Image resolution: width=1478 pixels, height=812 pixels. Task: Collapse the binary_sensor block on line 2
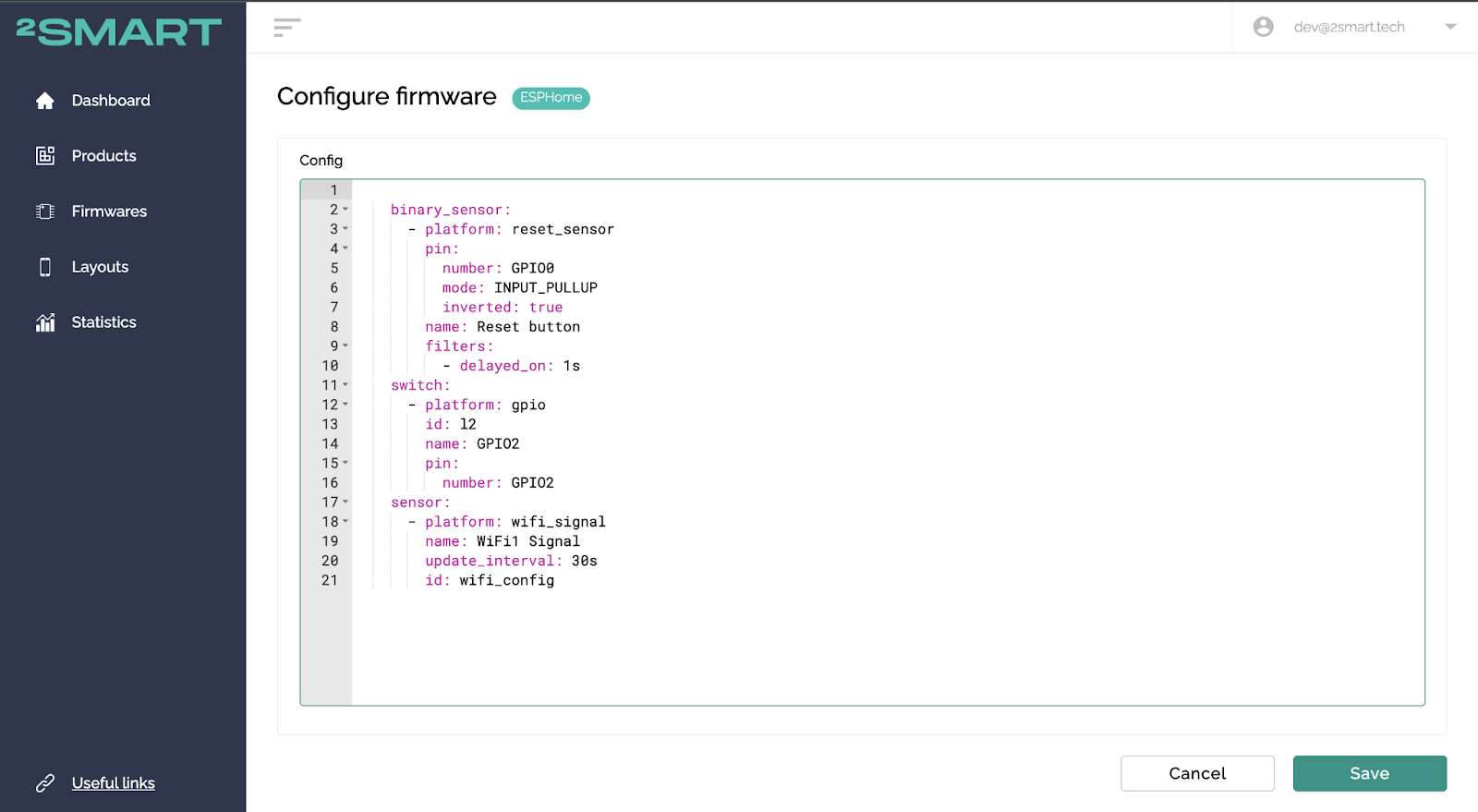345,210
